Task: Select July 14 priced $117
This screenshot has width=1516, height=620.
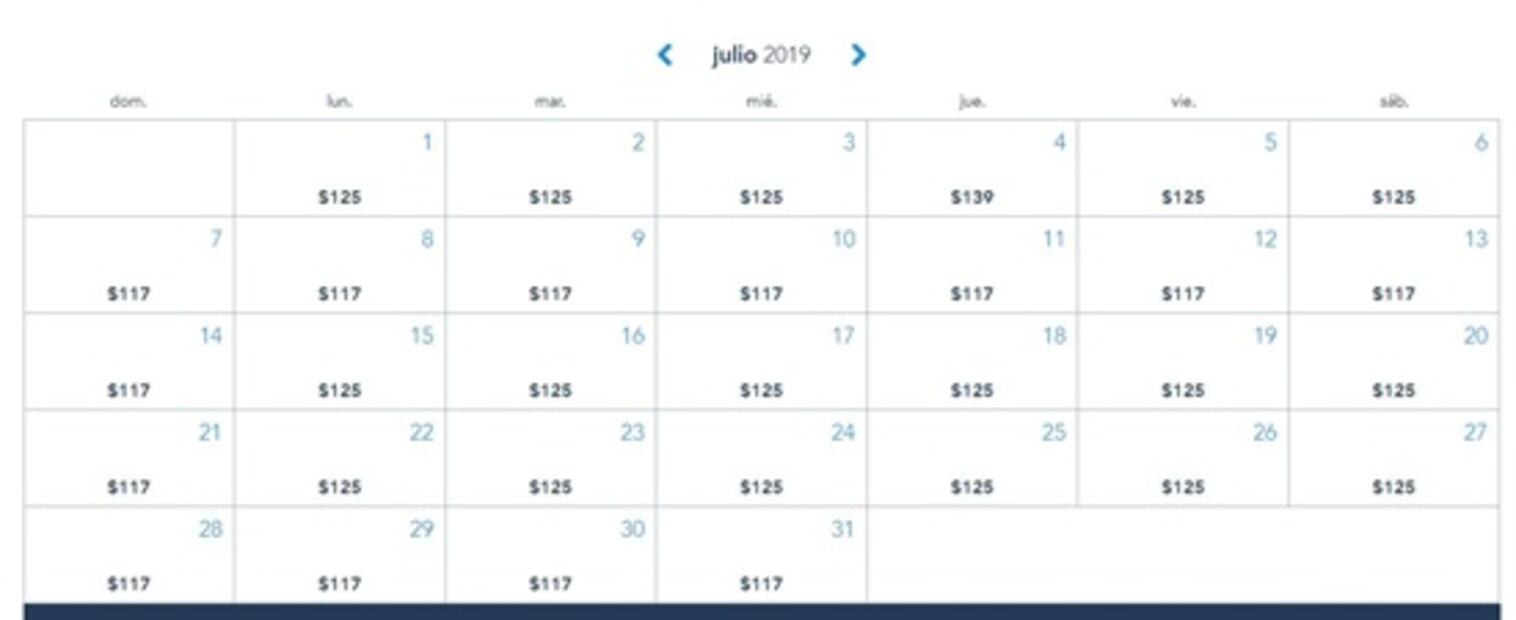Action: tap(129, 361)
